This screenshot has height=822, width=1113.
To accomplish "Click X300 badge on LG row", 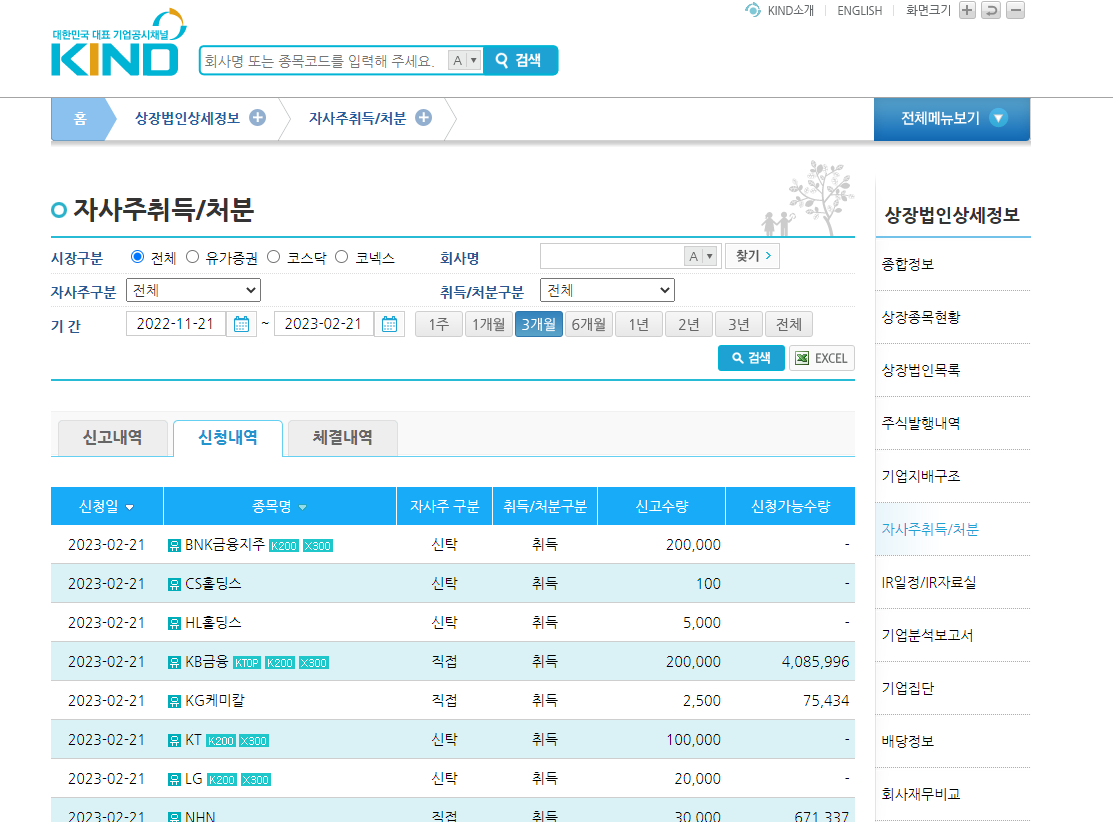I will pyautogui.click(x=256, y=780).
